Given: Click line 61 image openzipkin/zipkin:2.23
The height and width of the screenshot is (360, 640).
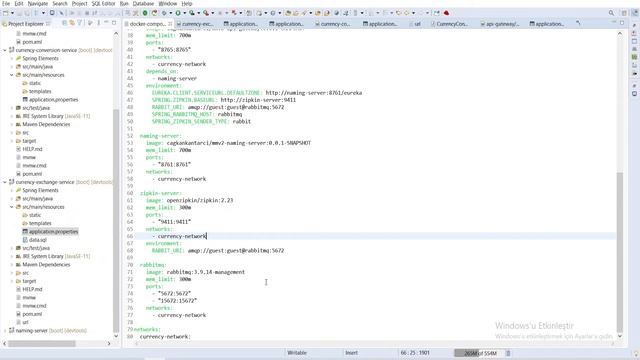Looking at the screenshot, I should (x=189, y=200).
